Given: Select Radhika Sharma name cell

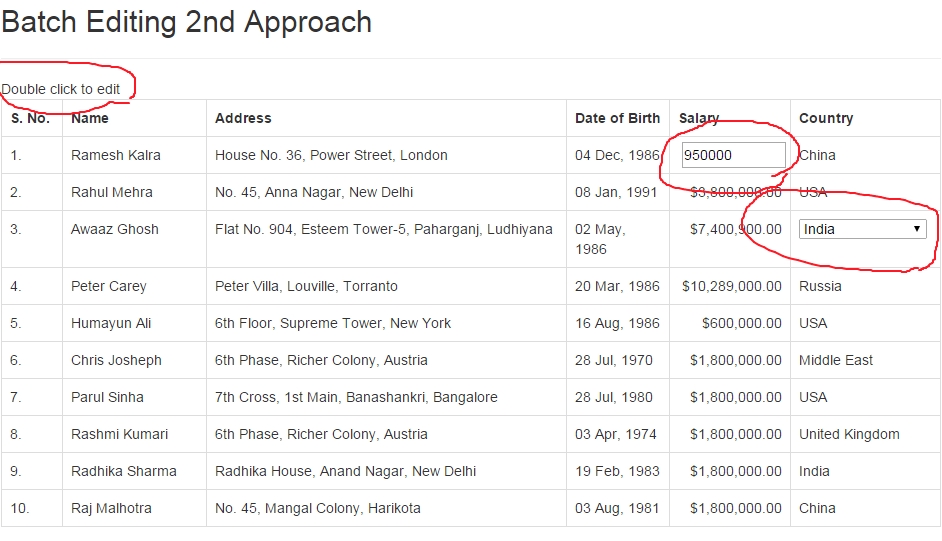Looking at the screenshot, I should pos(134,471).
